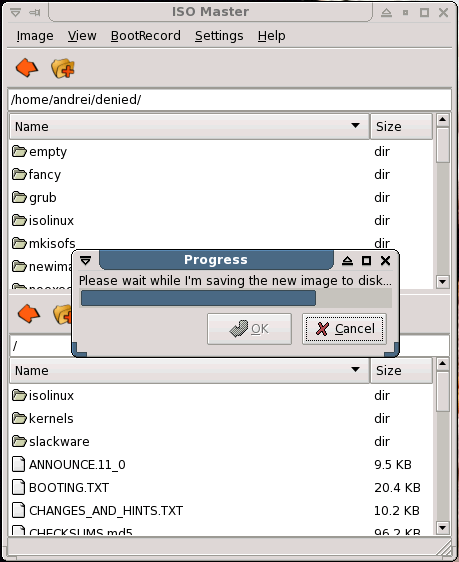Viewport: 459px width, 562px height.
Task: Click the OK button in Progress dialog
Action: [249, 329]
